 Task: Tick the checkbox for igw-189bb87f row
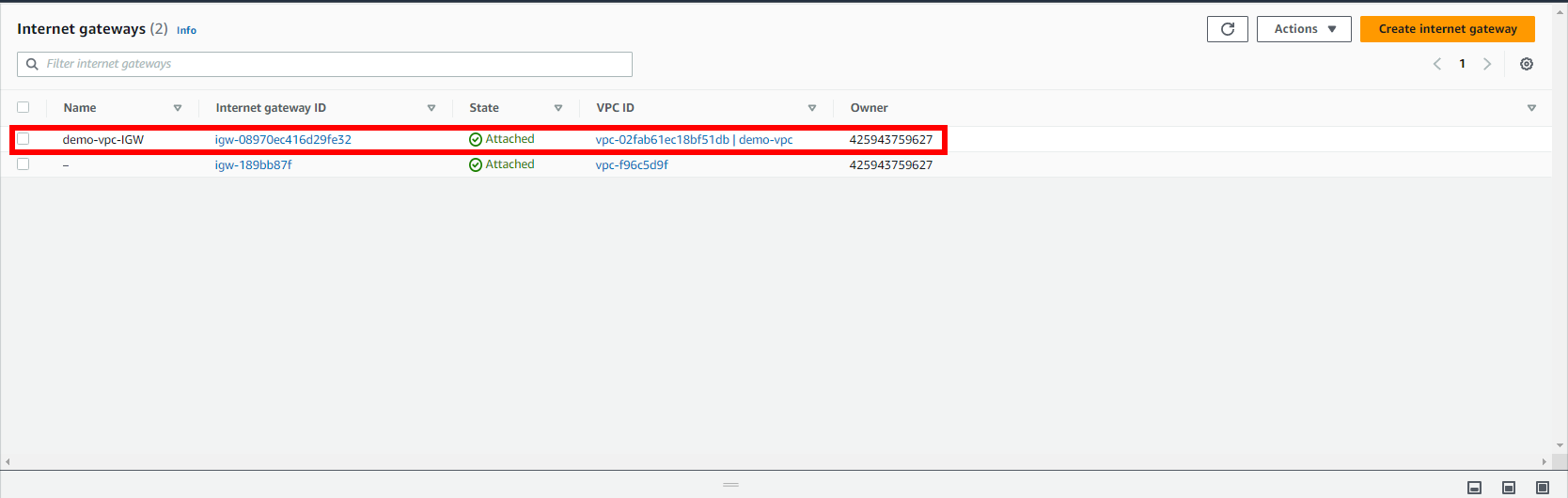point(24,164)
